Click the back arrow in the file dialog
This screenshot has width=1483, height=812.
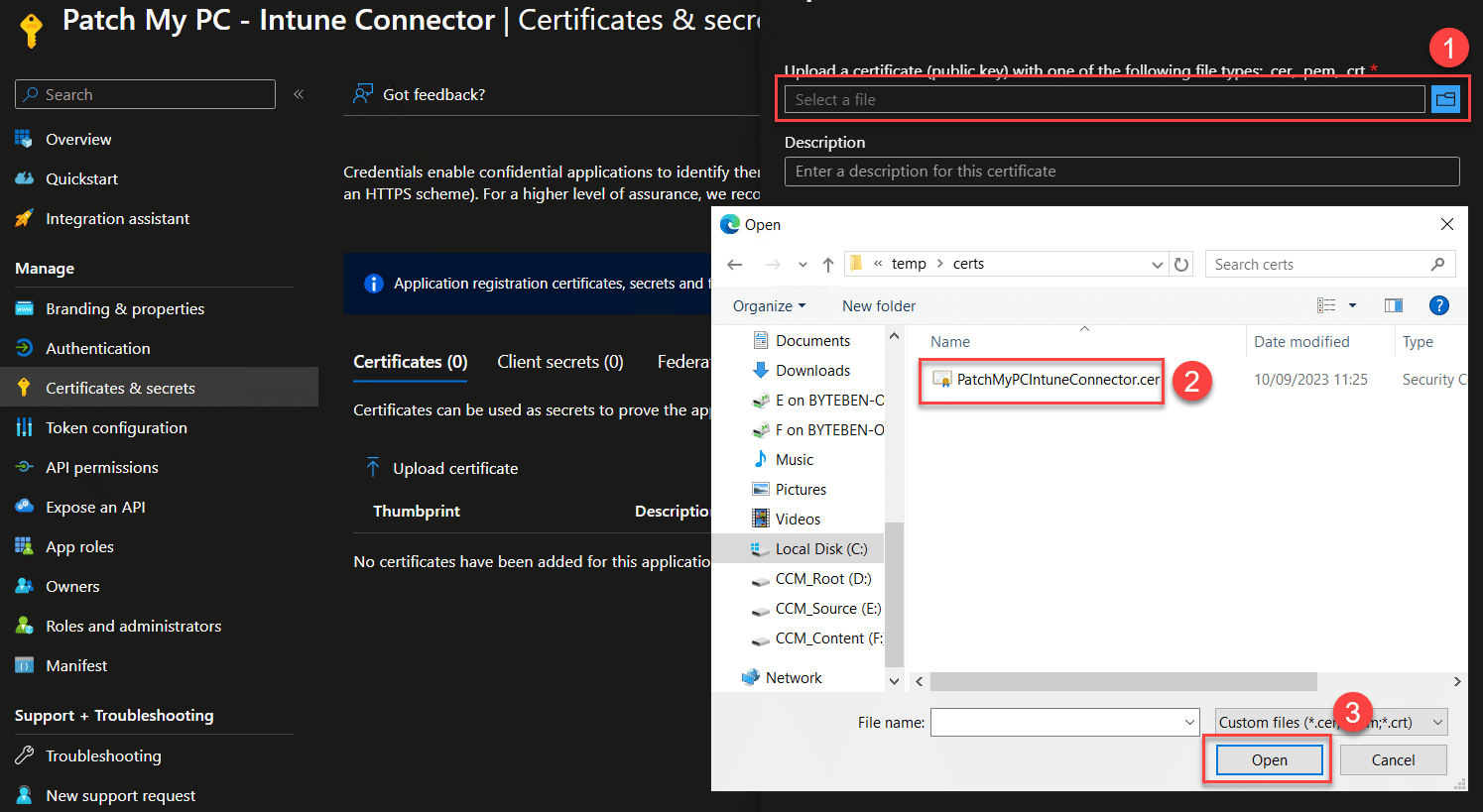click(x=735, y=265)
